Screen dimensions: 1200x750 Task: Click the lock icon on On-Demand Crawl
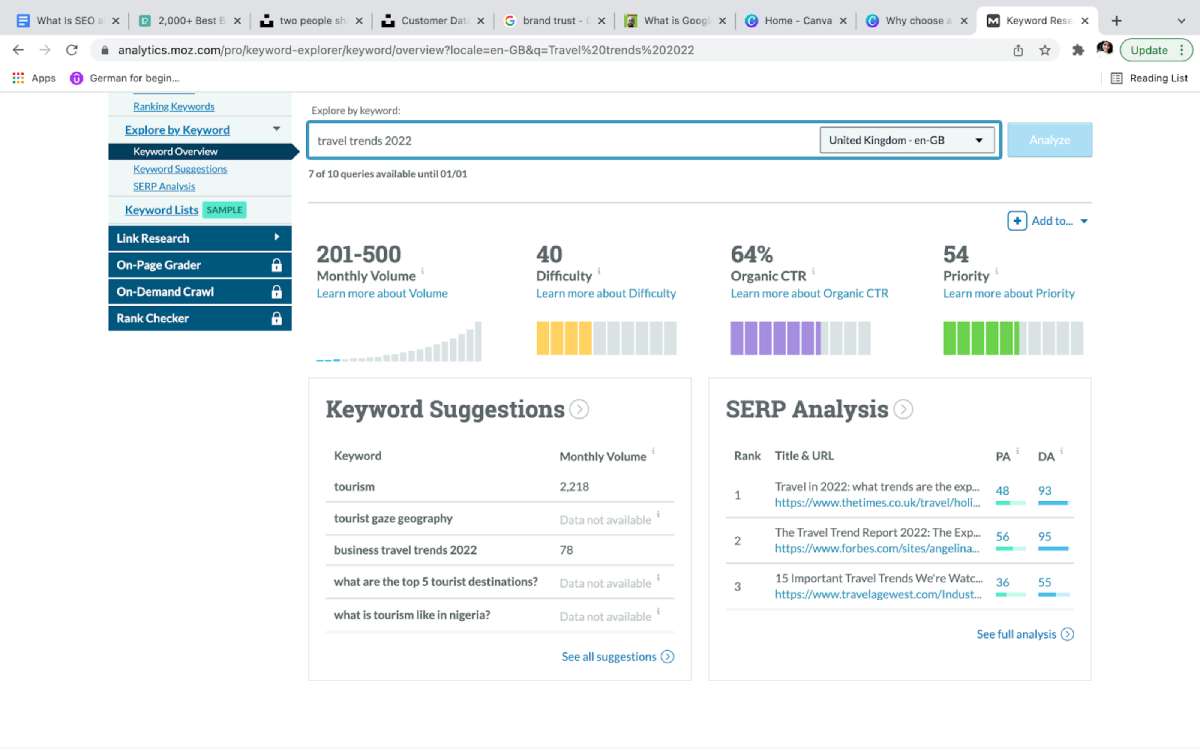click(x=276, y=292)
